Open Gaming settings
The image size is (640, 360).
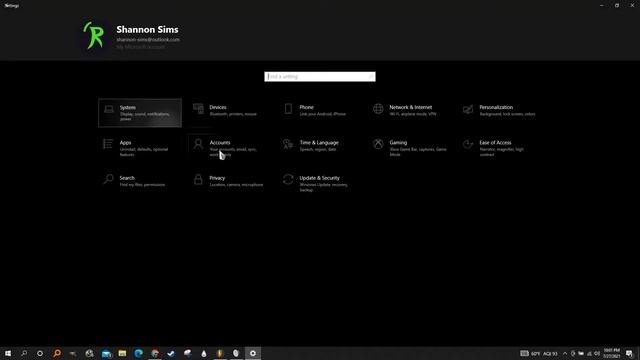pos(409,148)
